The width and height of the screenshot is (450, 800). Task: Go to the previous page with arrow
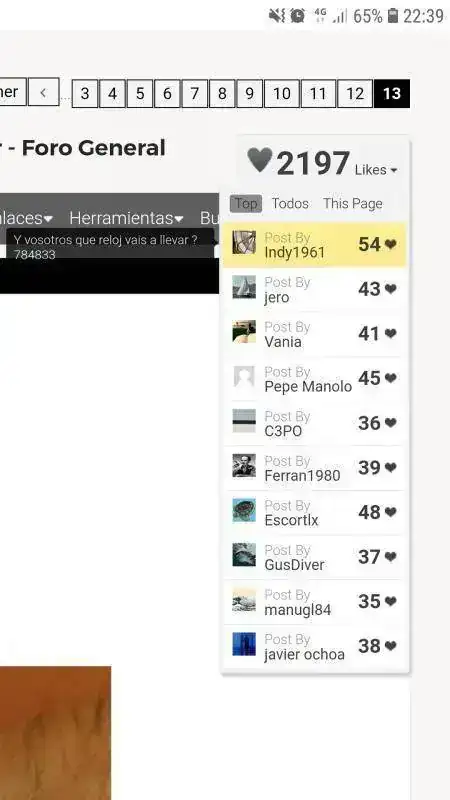point(43,92)
